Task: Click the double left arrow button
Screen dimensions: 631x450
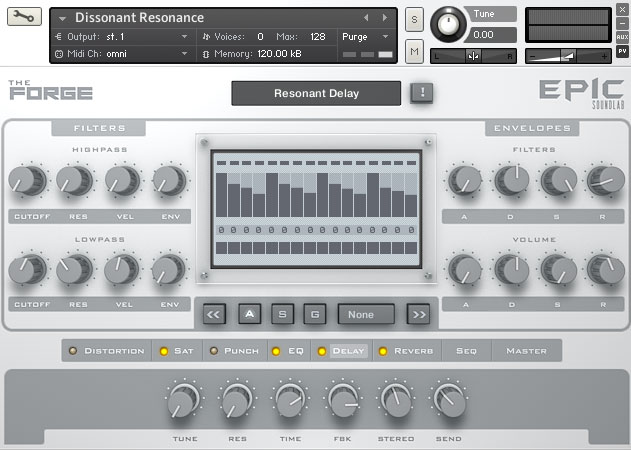Action: pyautogui.click(x=213, y=314)
